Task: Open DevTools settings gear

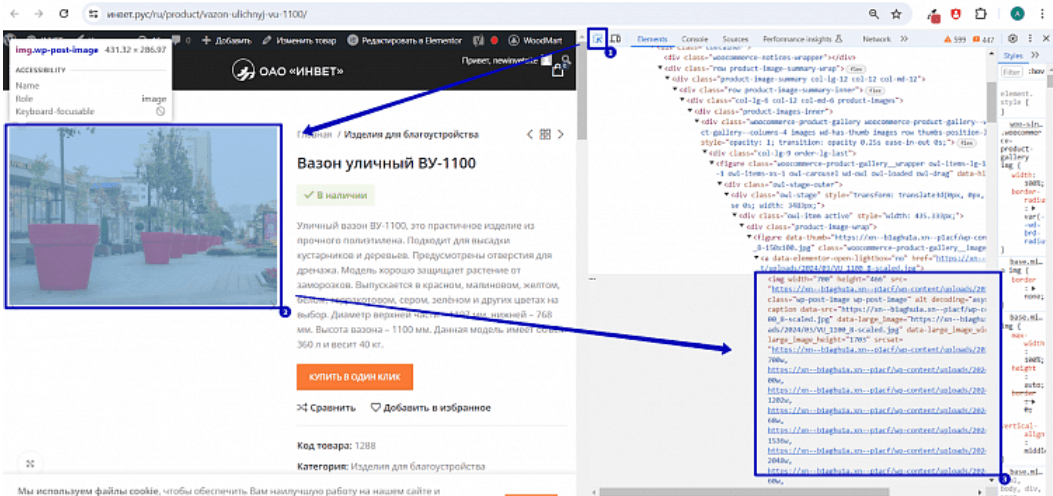Action: click(1013, 39)
